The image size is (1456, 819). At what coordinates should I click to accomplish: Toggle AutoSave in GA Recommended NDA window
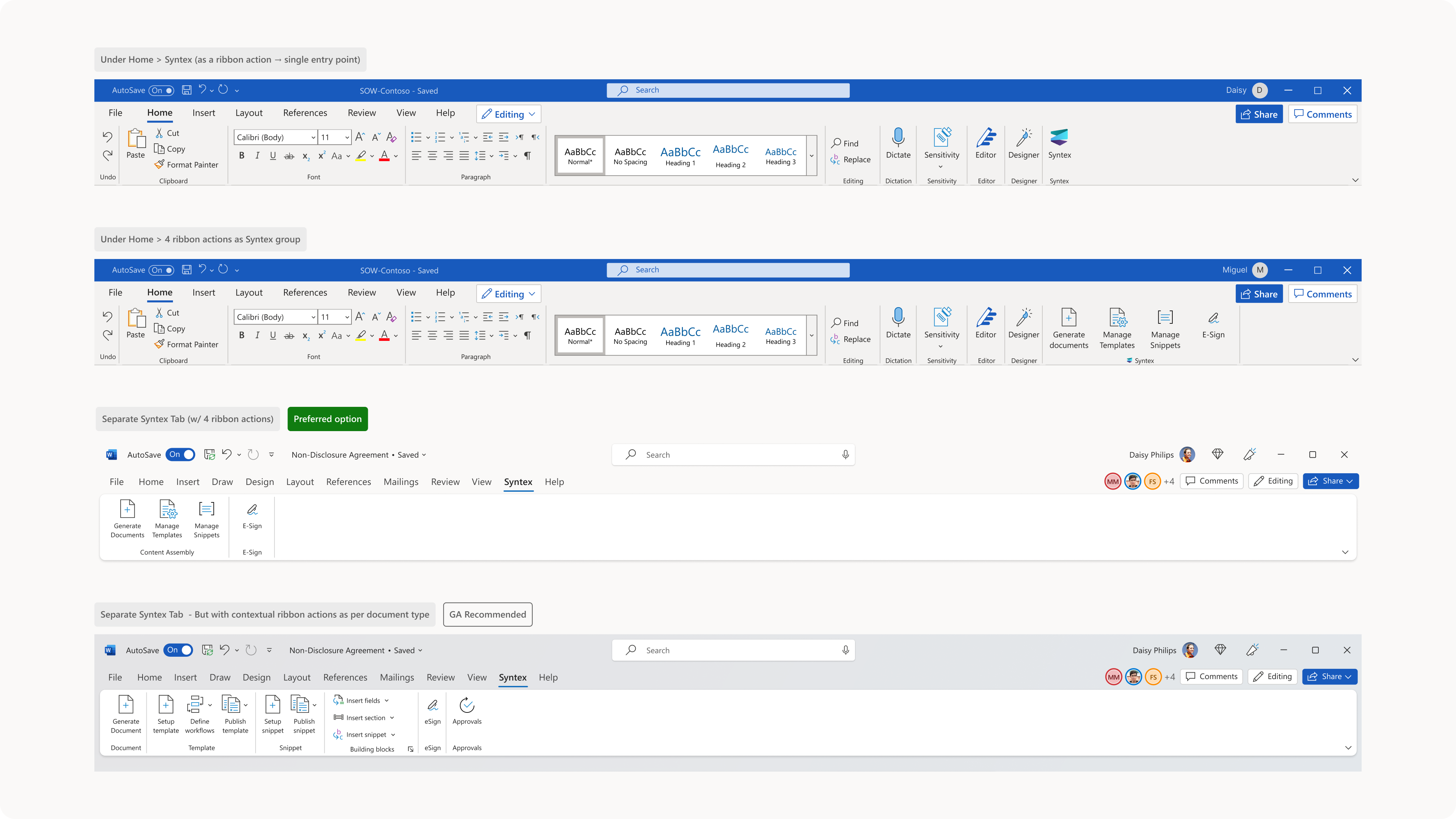pyautogui.click(x=178, y=650)
